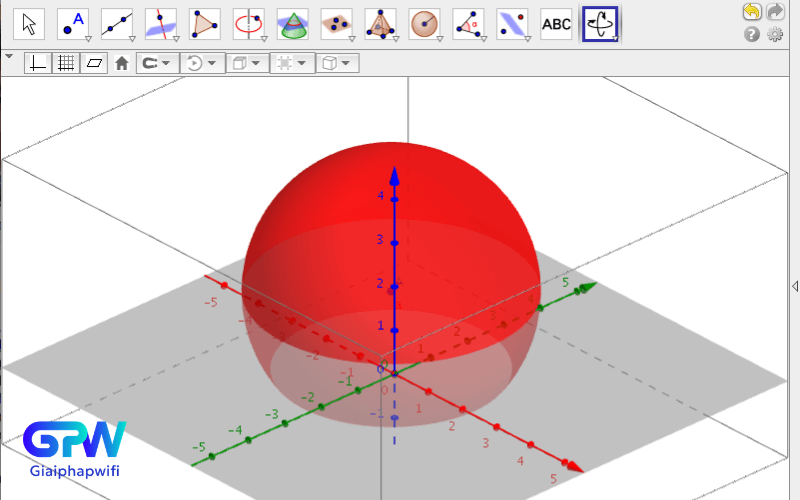
Task: Select the Perpendicular Line tool
Action: [x=161, y=24]
